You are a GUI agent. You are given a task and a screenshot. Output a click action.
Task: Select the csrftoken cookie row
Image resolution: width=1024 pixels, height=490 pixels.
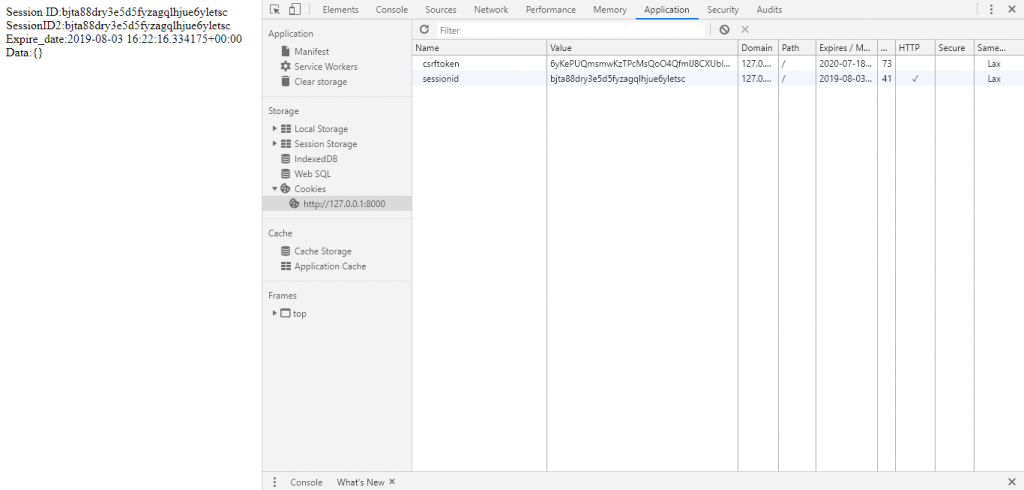718,63
